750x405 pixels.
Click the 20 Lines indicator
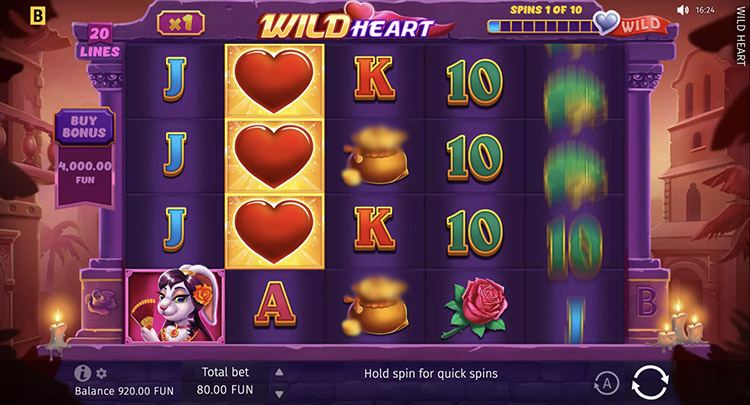point(99,42)
